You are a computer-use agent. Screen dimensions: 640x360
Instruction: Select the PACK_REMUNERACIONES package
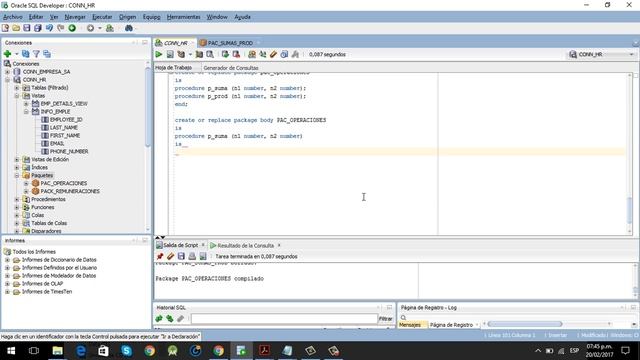point(70,191)
